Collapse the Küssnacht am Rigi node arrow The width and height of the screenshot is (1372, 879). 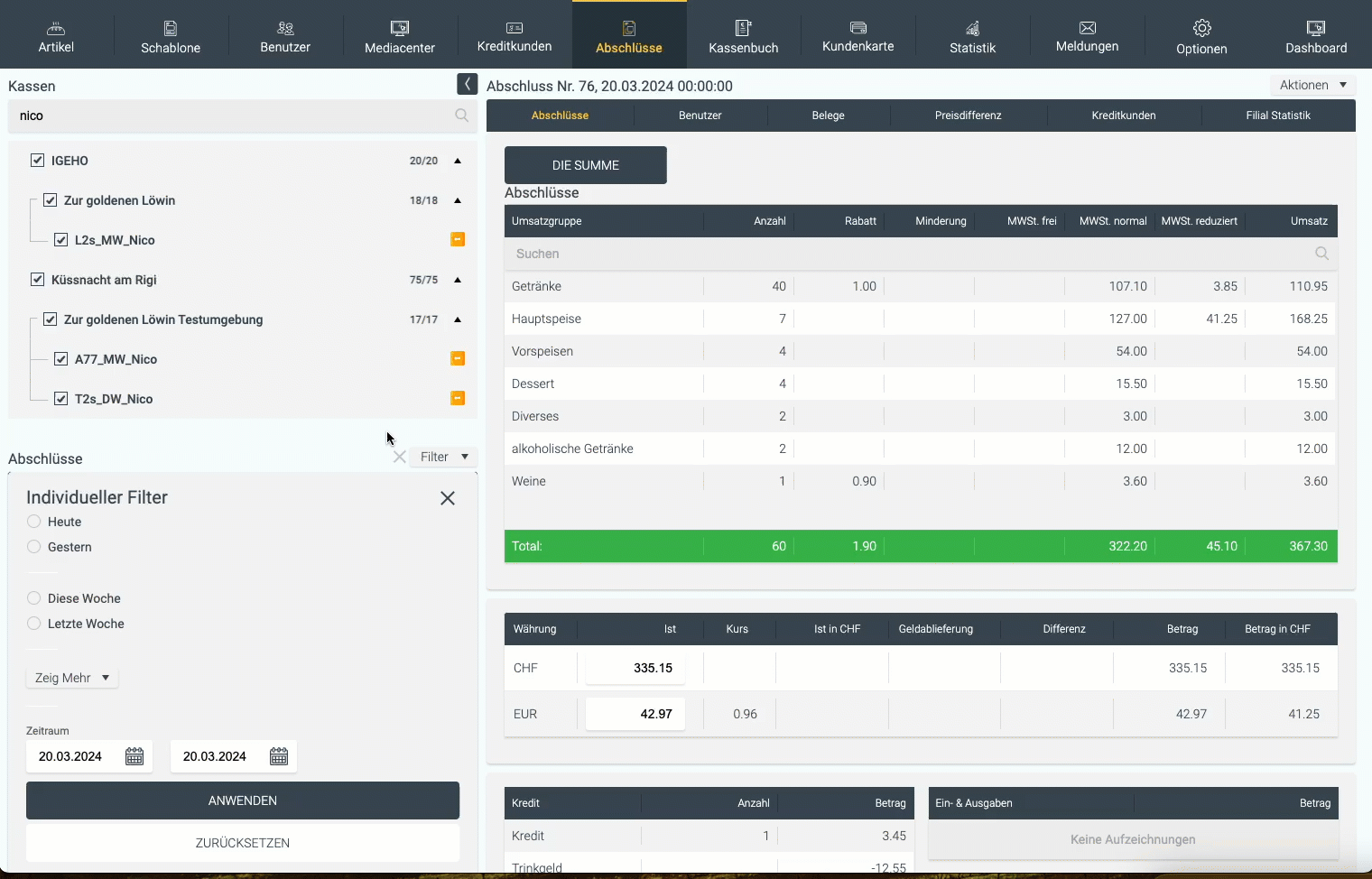pos(458,280)
